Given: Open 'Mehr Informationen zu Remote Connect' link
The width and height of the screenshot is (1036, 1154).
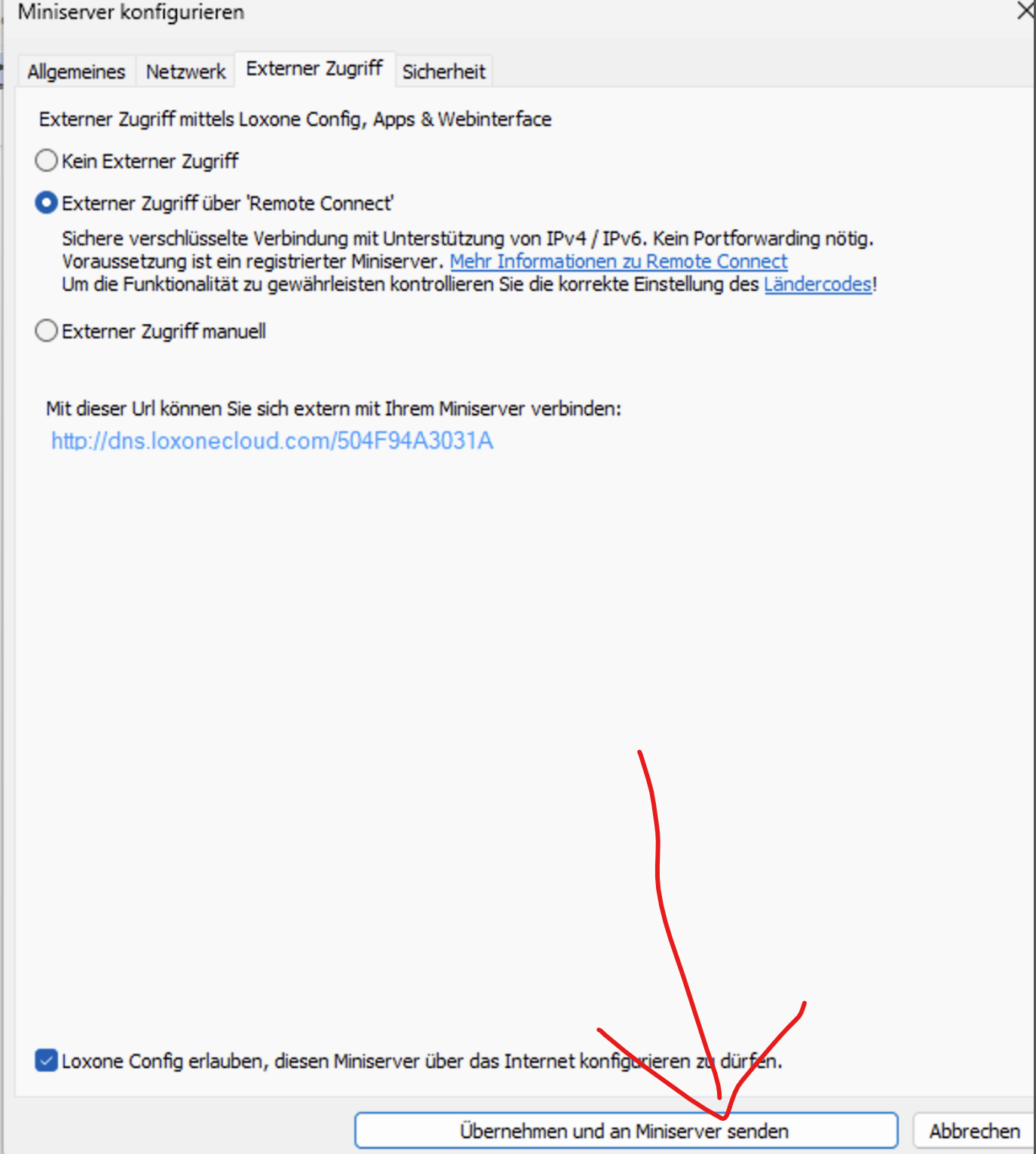Looking at the screenshot, I should [618, 262].
